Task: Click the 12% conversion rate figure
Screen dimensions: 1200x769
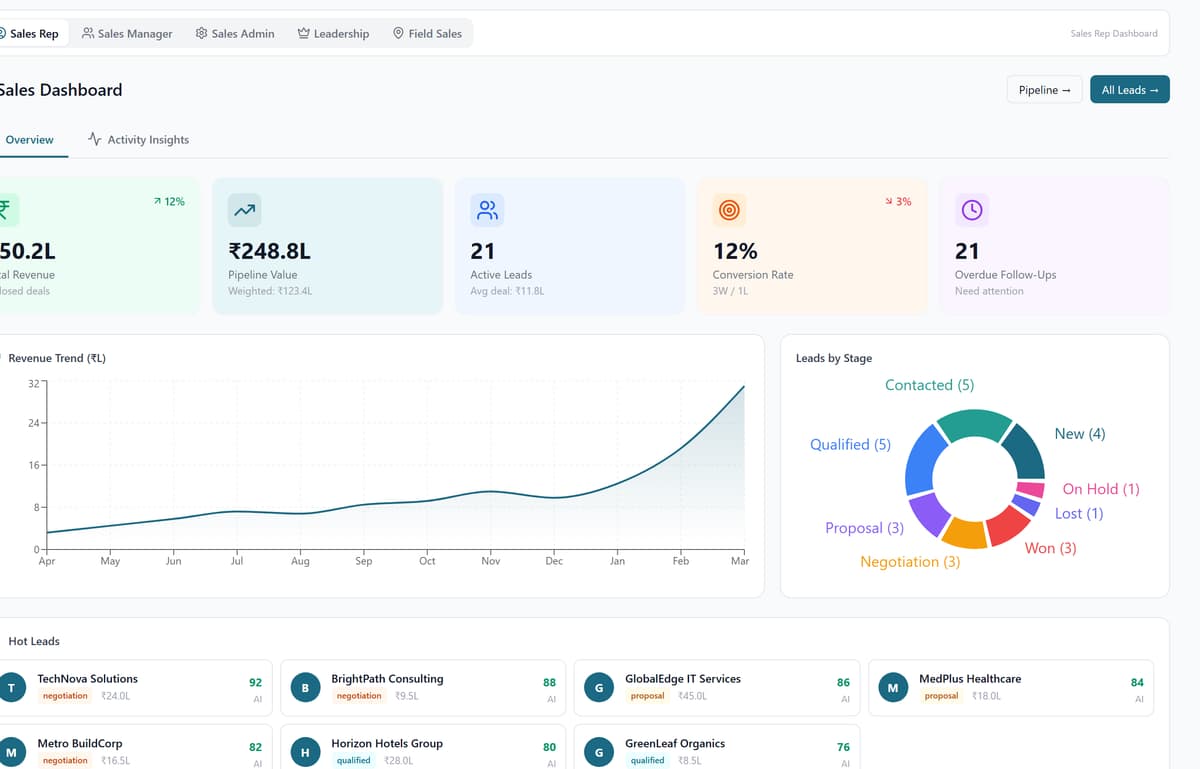Action: click(x=735, y=251)
